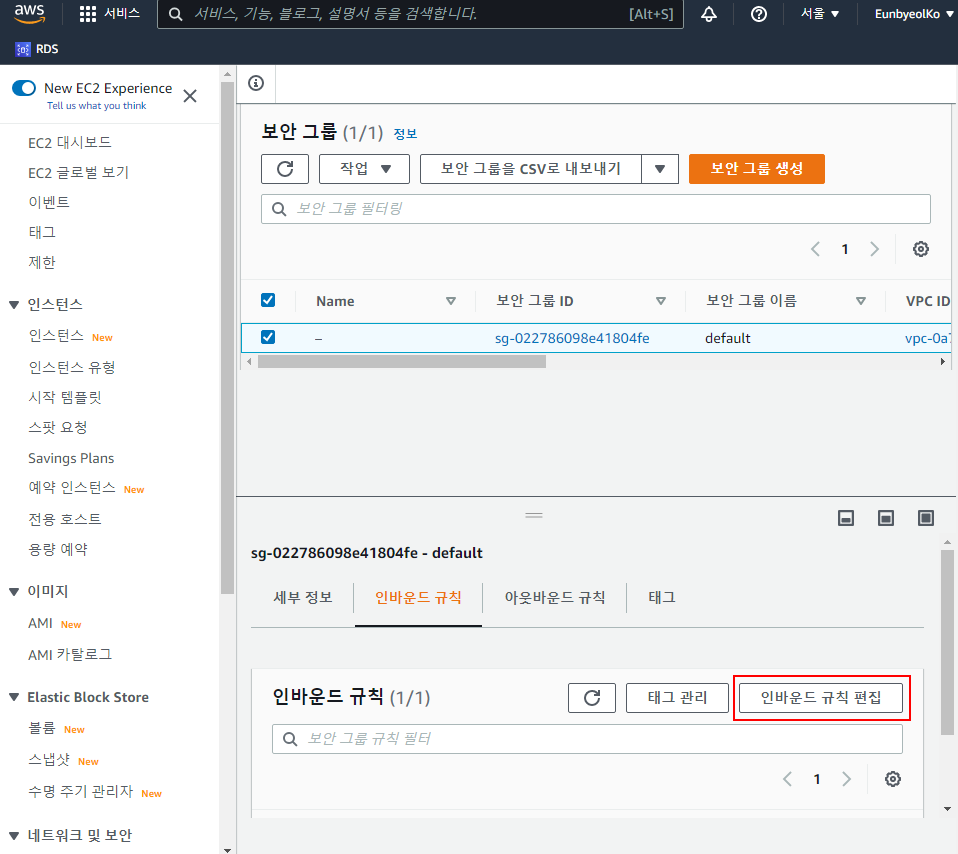
Task: Click the RDS shortcut icon
Action: click(x=23, y=49)
